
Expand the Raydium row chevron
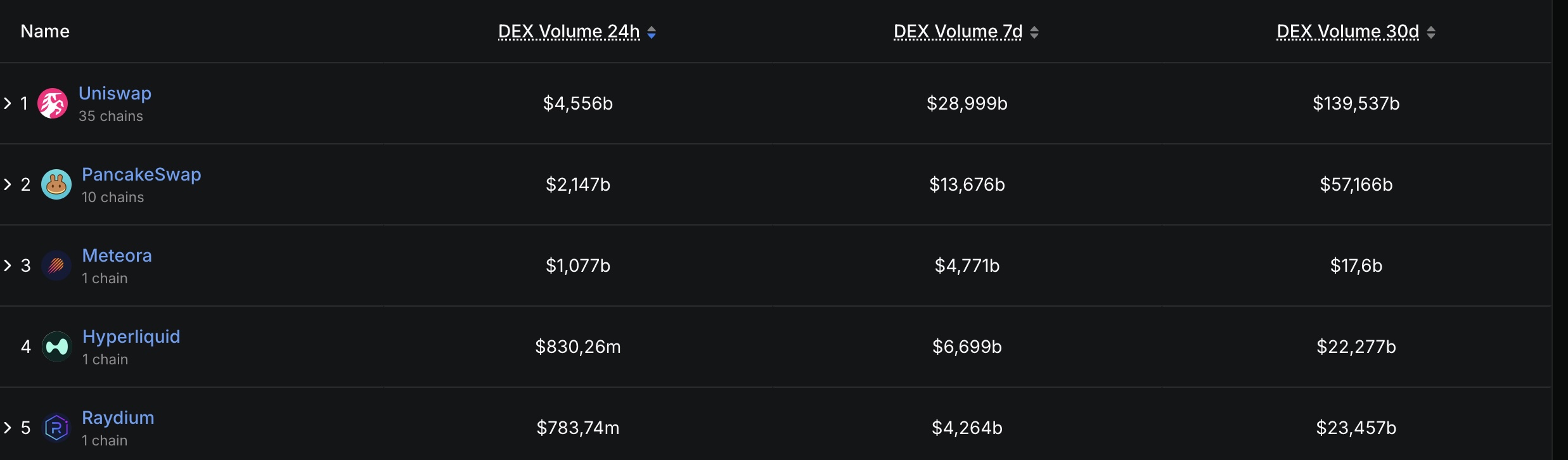[8, 428]
